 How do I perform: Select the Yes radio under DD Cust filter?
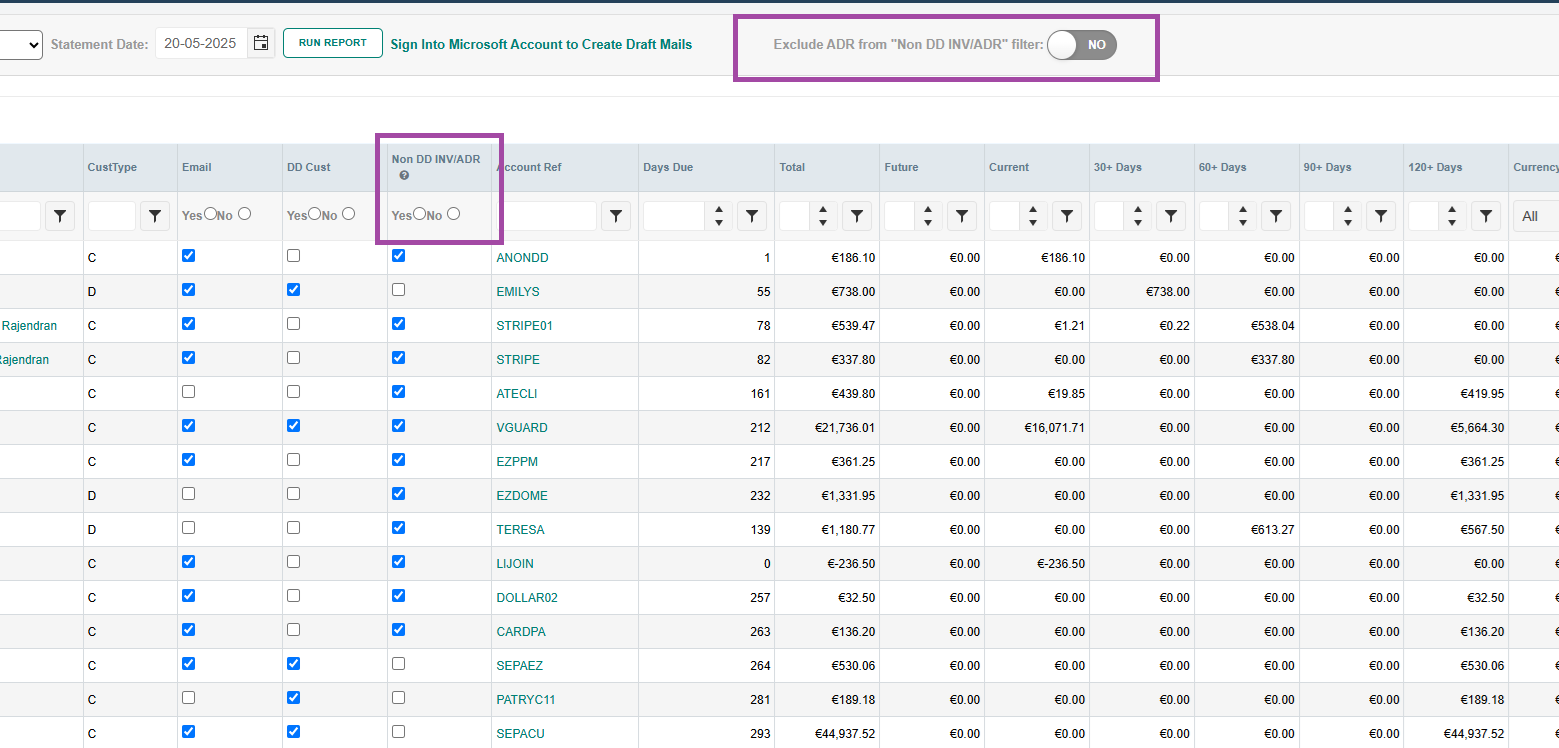point(315,214)
